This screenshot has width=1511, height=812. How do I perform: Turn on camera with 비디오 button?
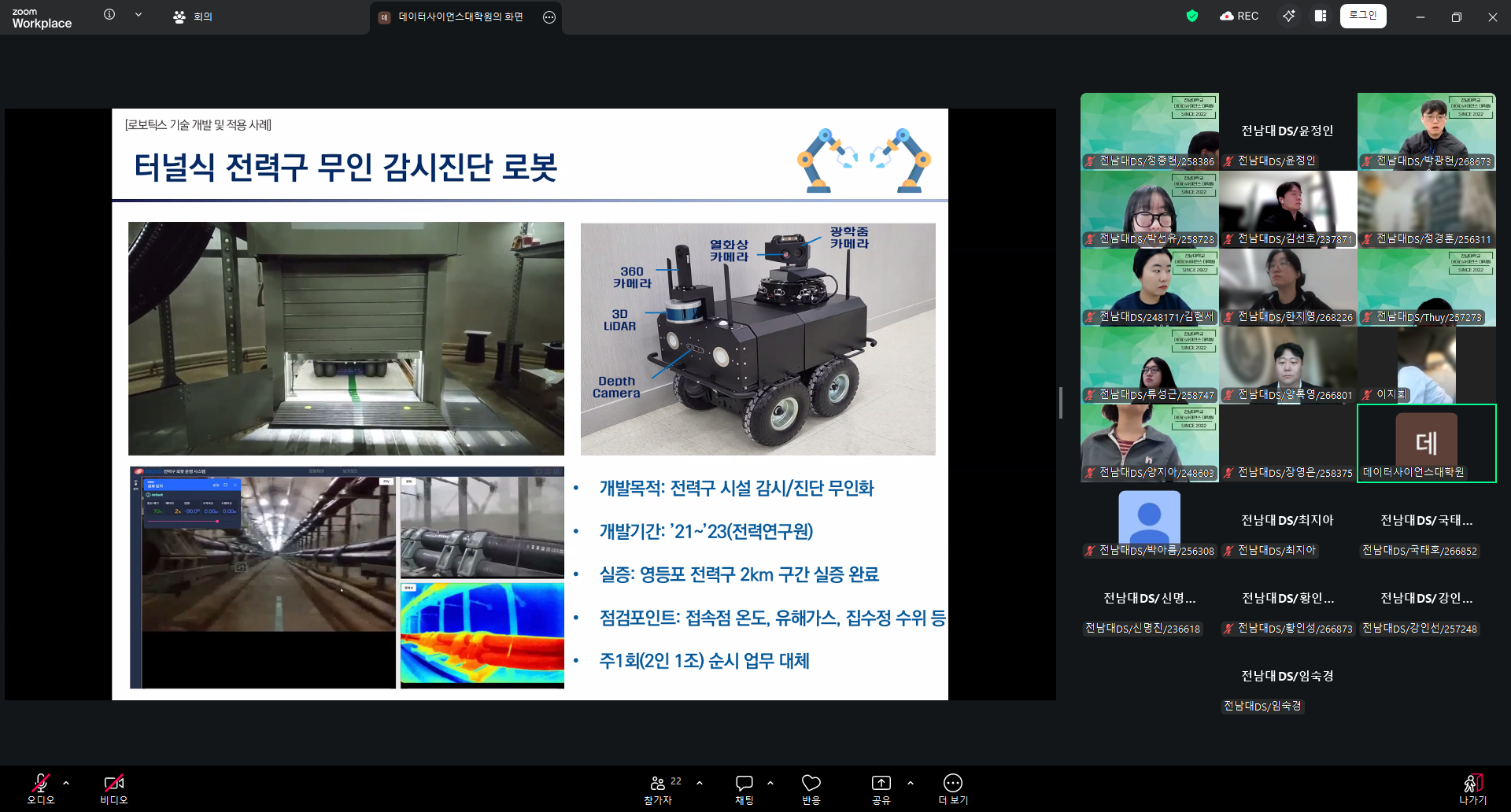(113, 789)
